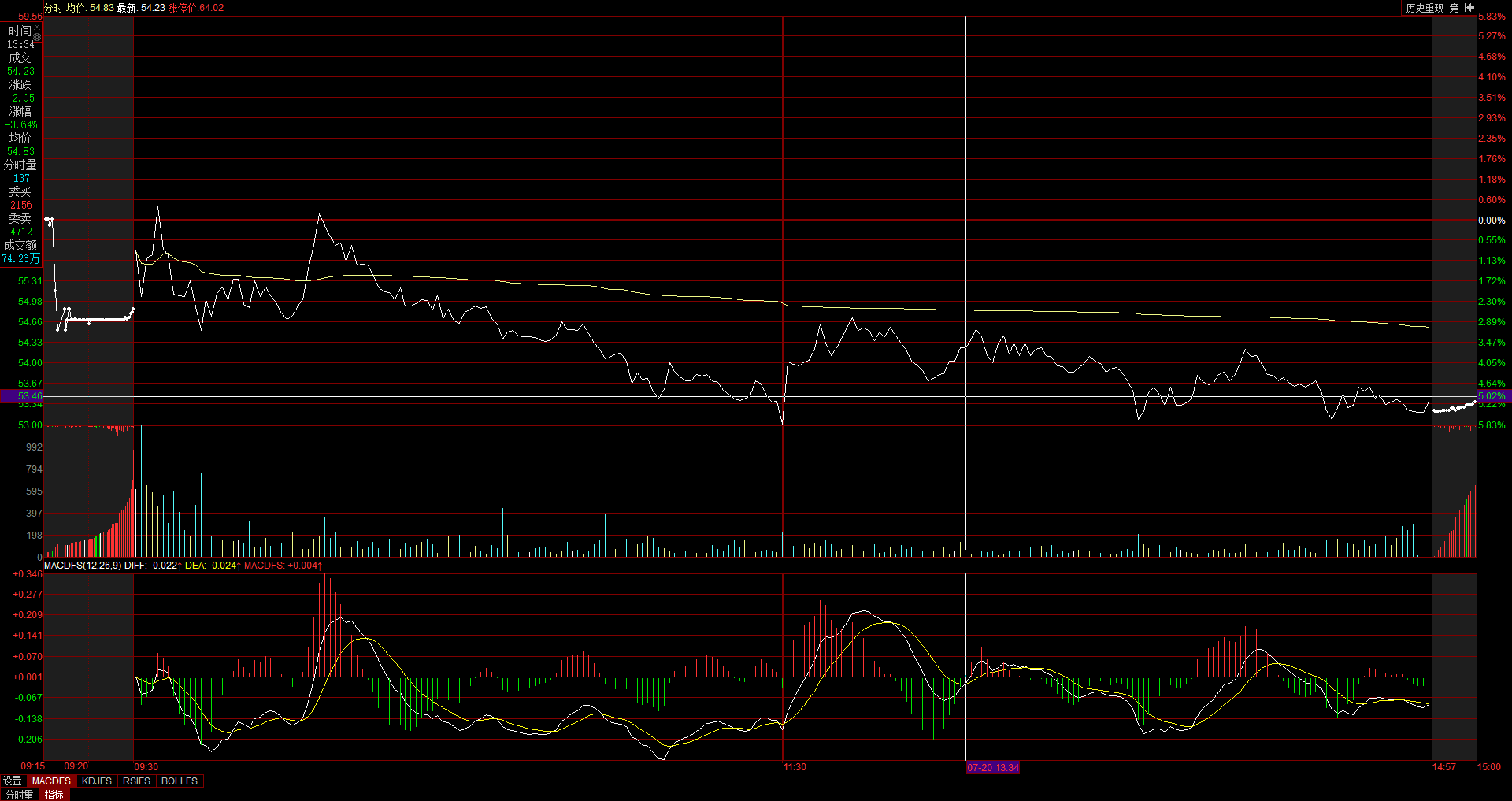The height and width of the screenshot is (801, 1512).
Task: Click the 11:30 midday time marker
Action: (x=795, y=766)
